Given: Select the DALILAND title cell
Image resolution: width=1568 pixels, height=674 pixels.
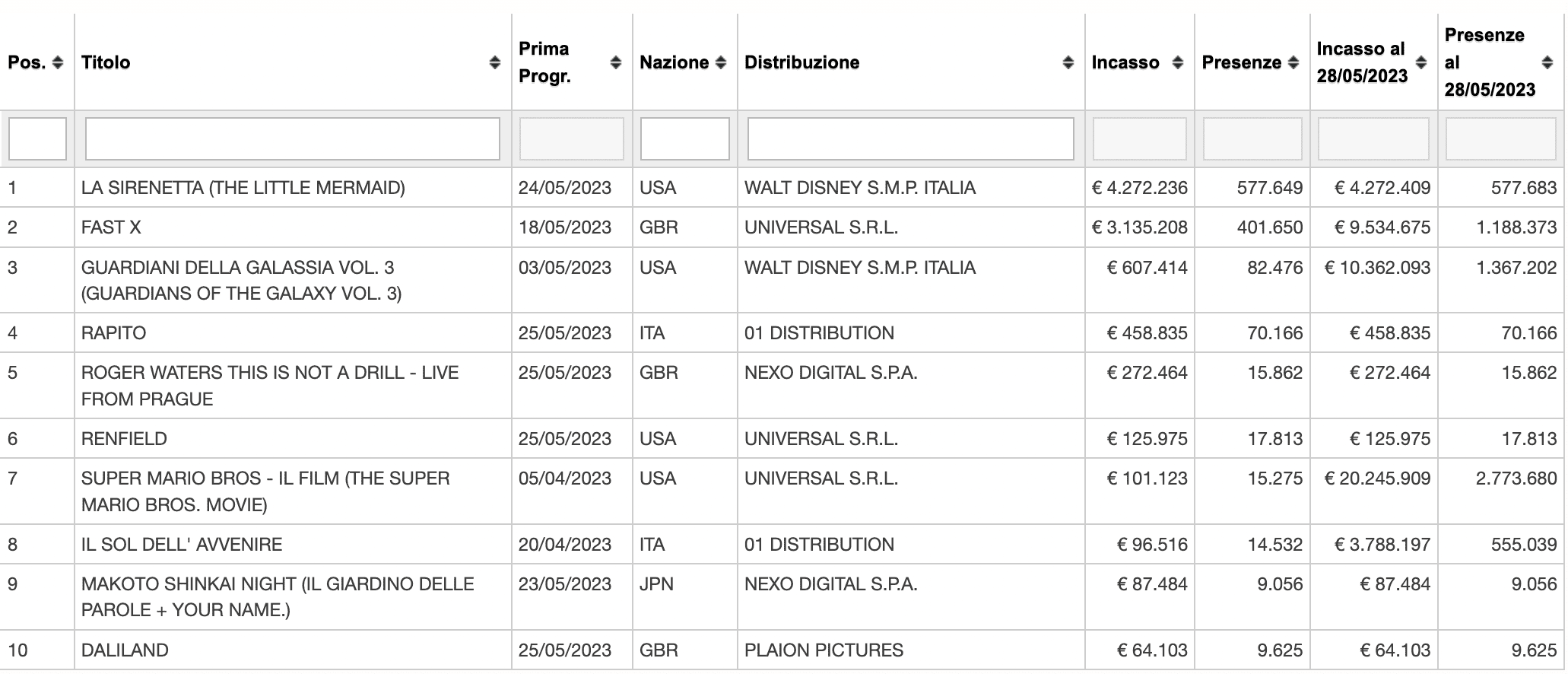Looking at the screenshot, I should click(x=125, y=650).
